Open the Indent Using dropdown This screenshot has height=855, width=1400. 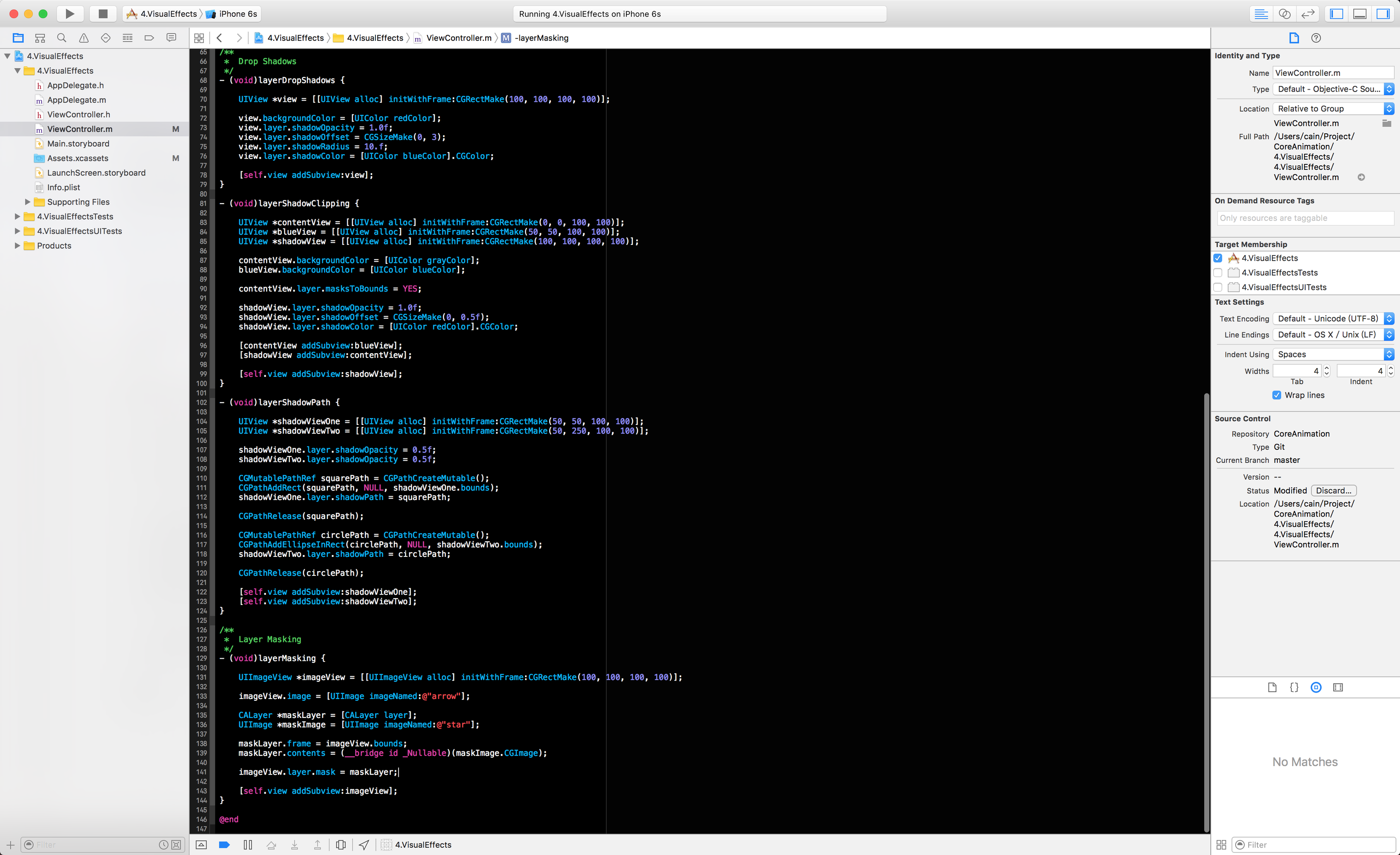click(1333, 355)
